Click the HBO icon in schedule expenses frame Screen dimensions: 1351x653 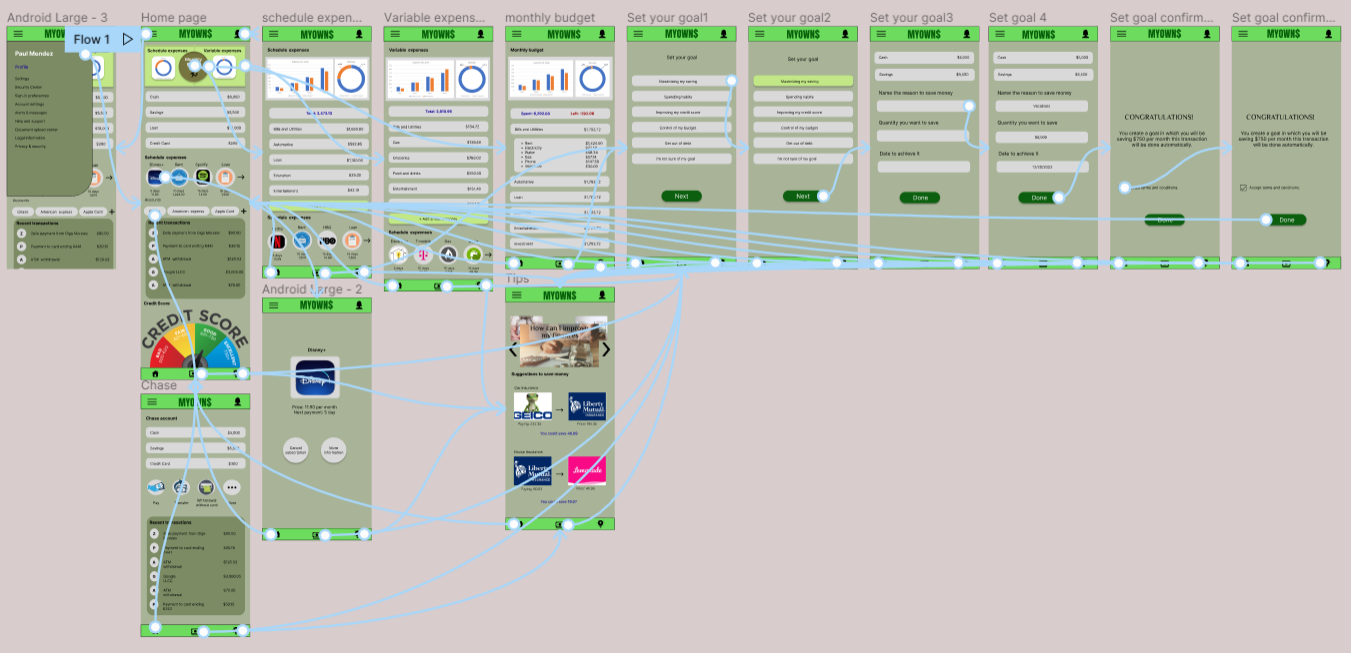coord(327,241)
